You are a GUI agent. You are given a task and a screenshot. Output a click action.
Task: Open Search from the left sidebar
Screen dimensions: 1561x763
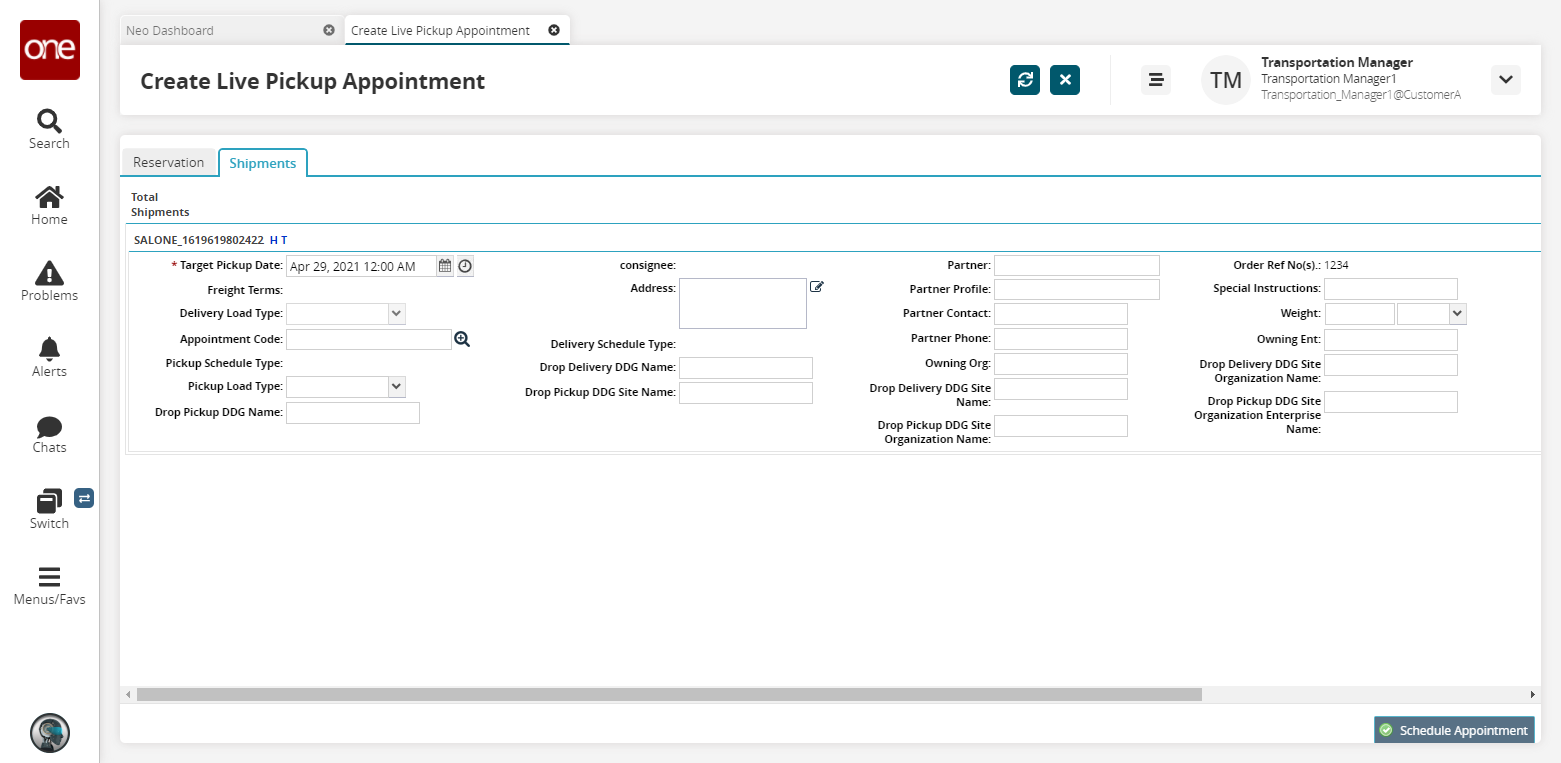click(49, 129)
